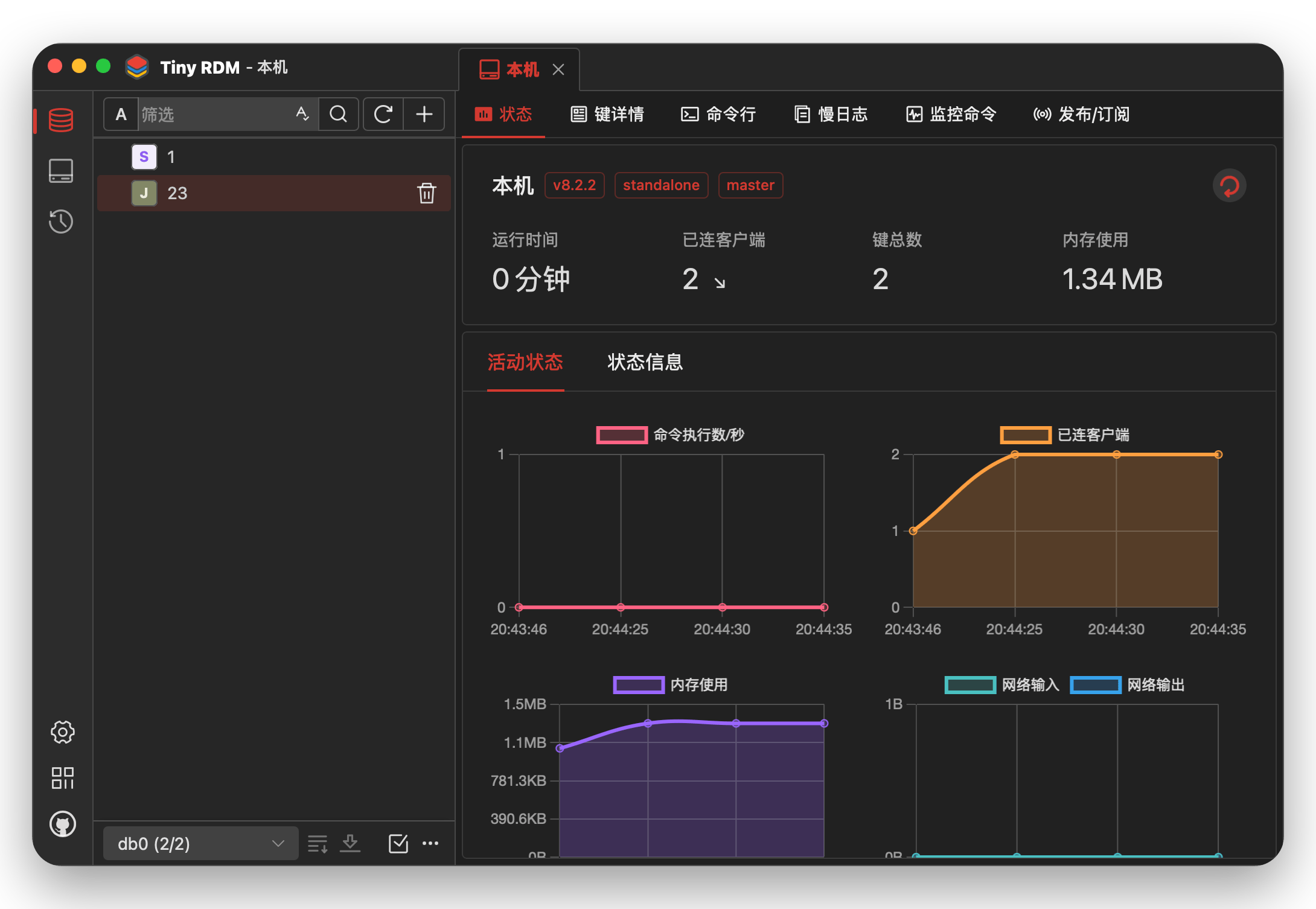The image size is (1316, 909).
Task: Open the connections server sidebar icon
Action: (61, 171)
